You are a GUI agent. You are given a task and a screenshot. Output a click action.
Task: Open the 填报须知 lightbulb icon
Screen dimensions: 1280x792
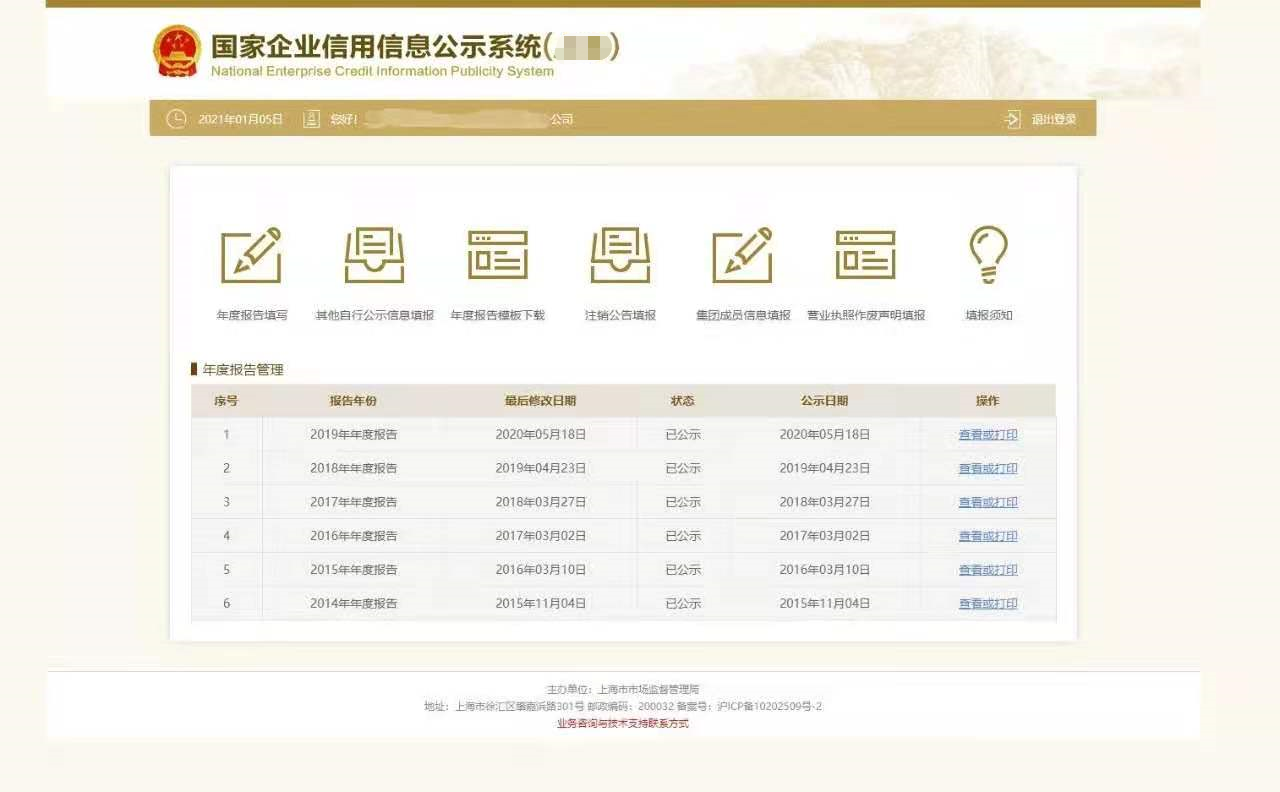point(988,255)
